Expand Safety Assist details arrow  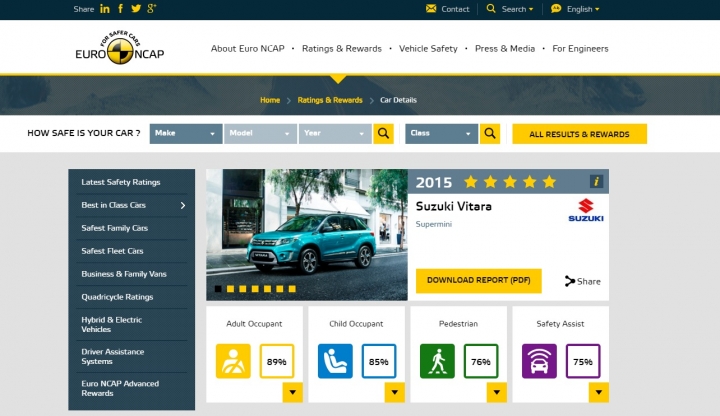598,392
